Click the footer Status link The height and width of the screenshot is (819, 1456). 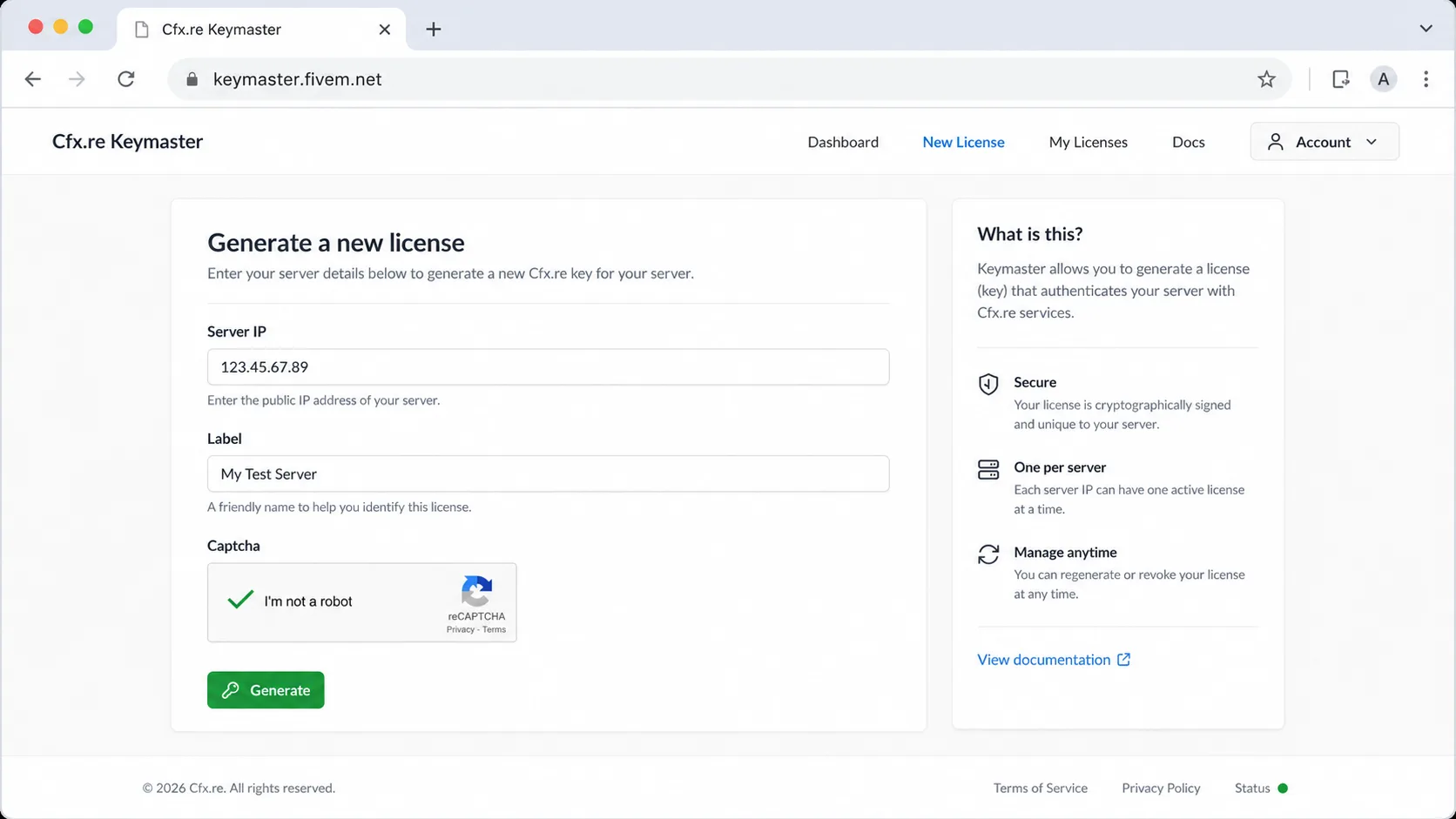(x=1252, y=789)
